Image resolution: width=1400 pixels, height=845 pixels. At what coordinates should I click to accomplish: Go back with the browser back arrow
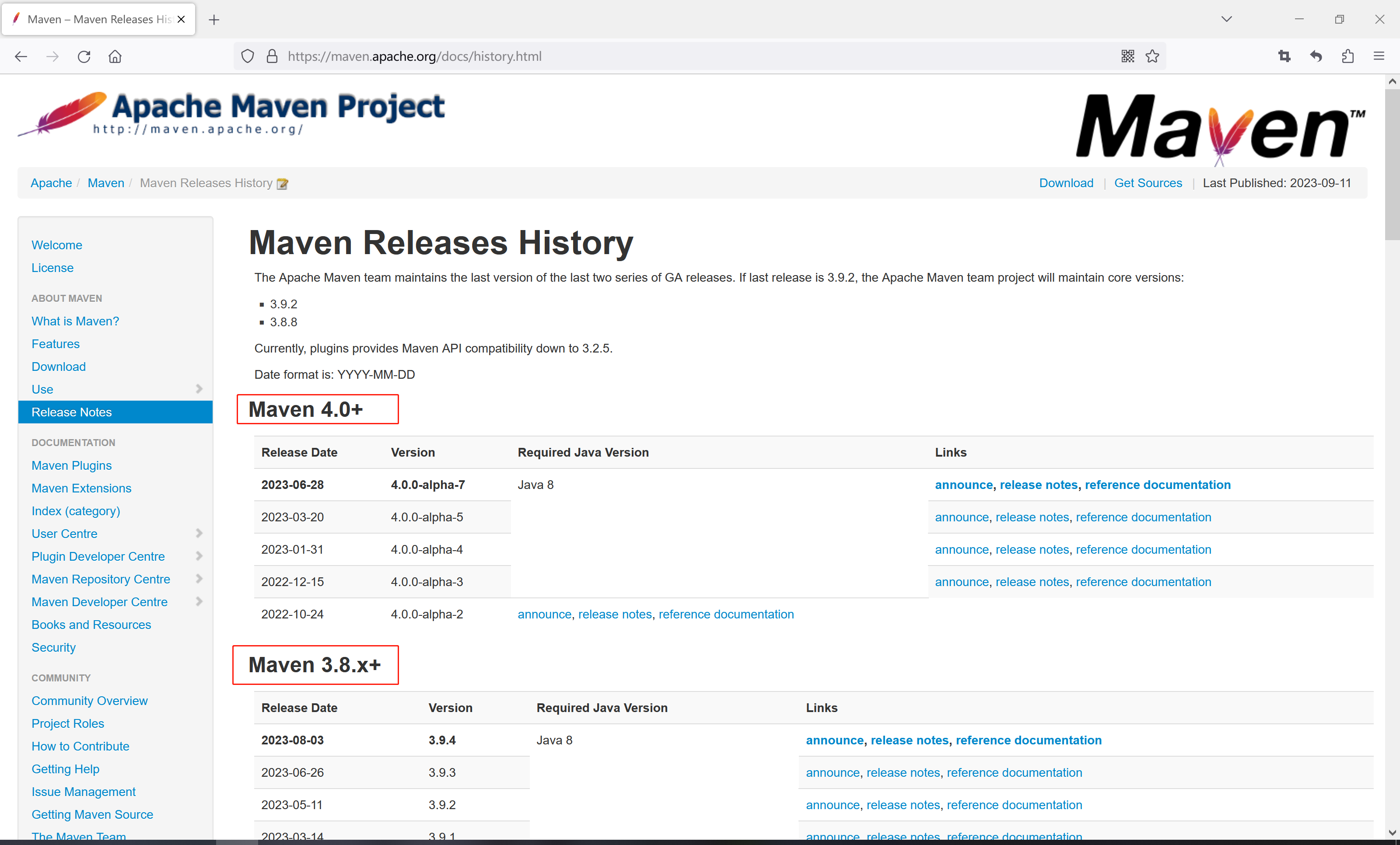click(21, 56)
